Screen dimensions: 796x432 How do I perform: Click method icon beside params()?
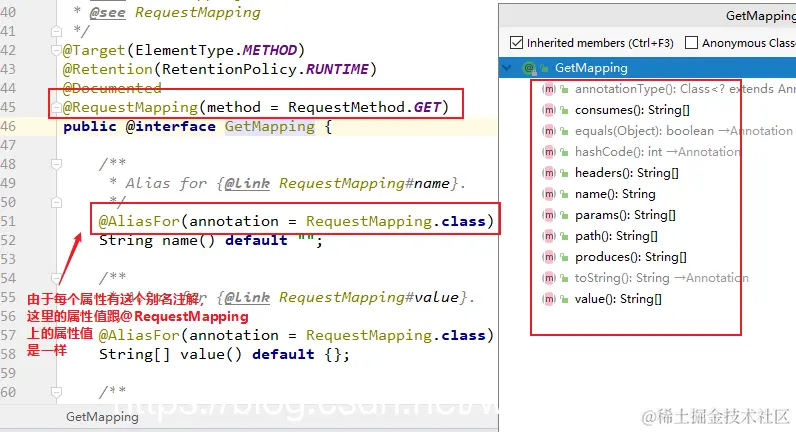click(x=548, y=215)
